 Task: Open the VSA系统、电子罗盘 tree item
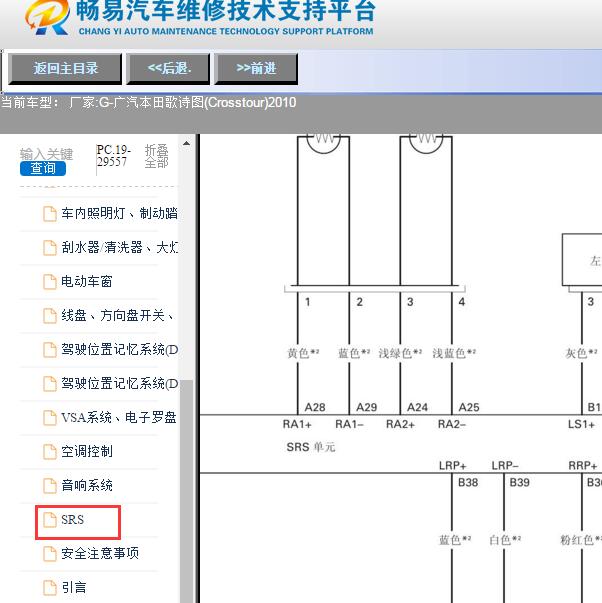pos(118,417)
